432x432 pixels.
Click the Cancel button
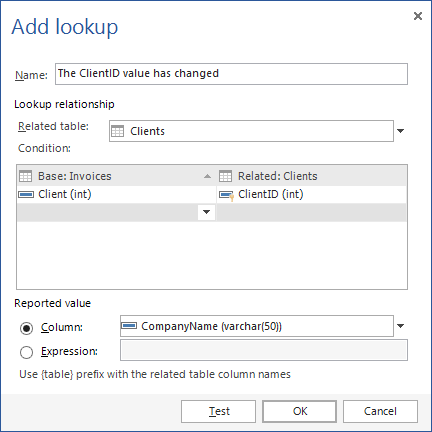380,411
